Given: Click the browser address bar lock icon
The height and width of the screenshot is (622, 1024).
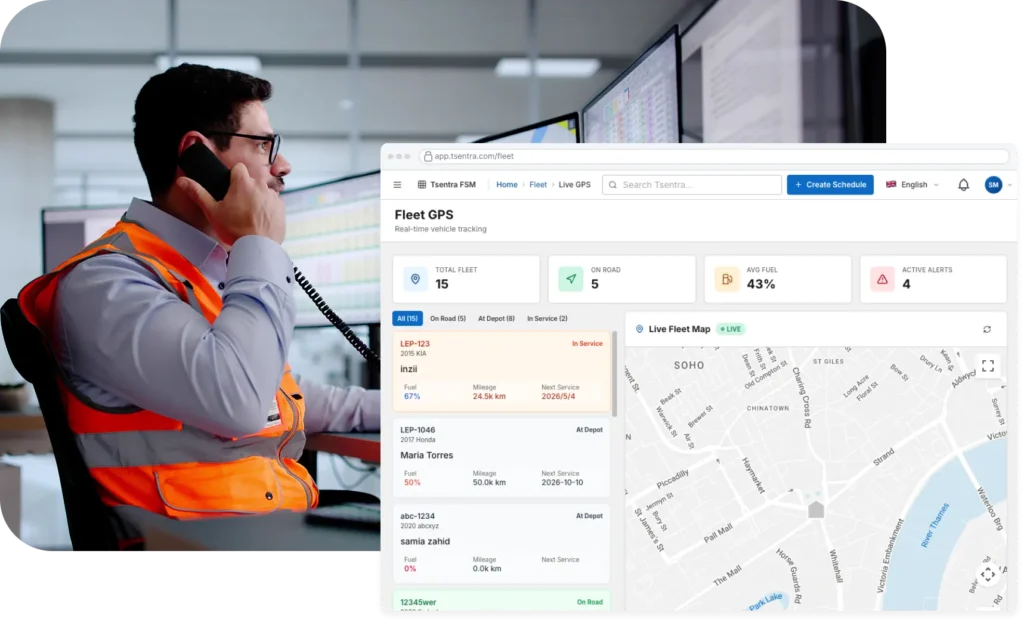Looking at the screenshot, I should [428, 156].
